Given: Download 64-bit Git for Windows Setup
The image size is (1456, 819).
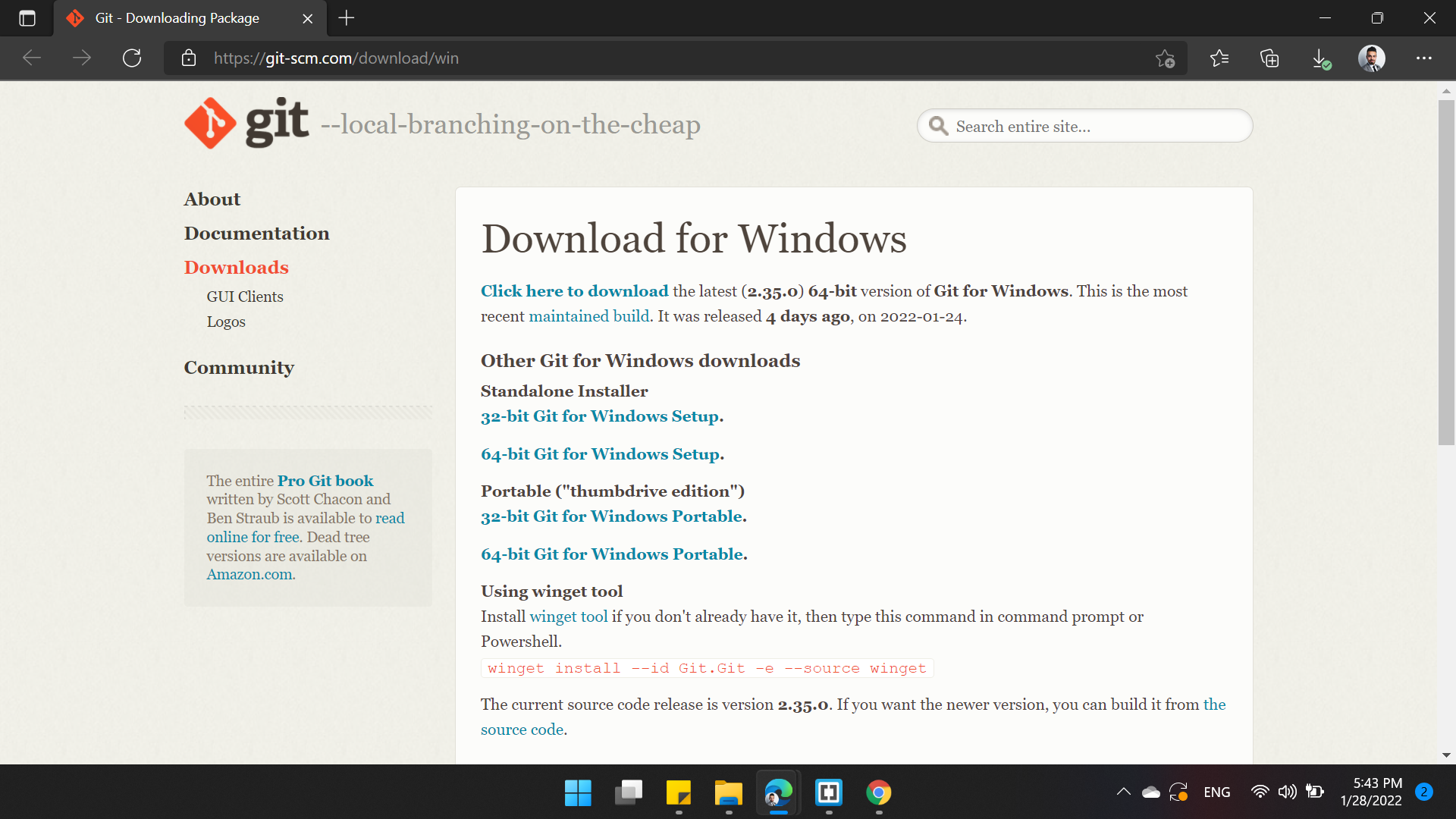Looking at the screenshot, I should [602, 454].
